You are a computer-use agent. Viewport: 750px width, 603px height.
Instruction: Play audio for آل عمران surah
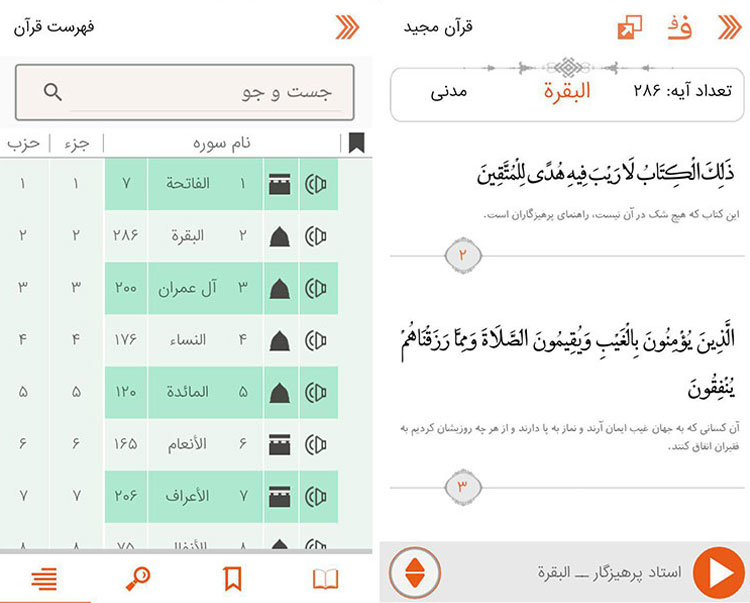[x=317, y=288]
